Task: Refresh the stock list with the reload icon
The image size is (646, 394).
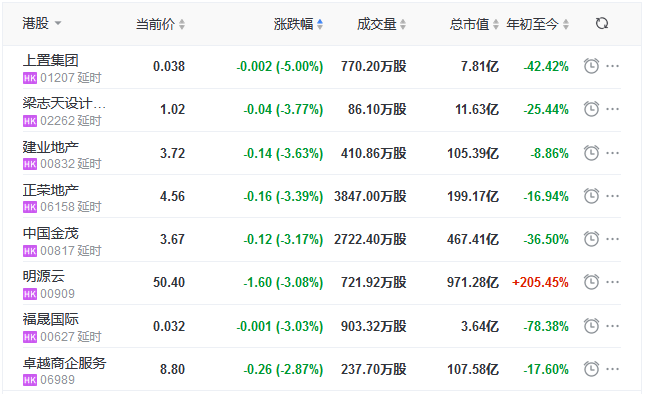Action: 602,23
